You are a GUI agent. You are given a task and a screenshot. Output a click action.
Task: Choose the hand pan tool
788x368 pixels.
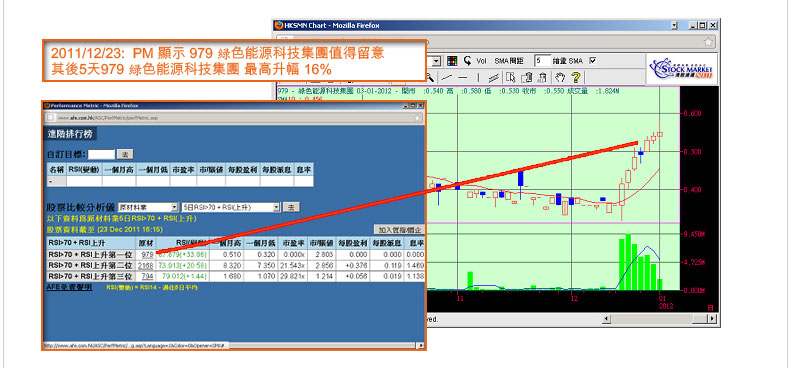tap(560, 77)
